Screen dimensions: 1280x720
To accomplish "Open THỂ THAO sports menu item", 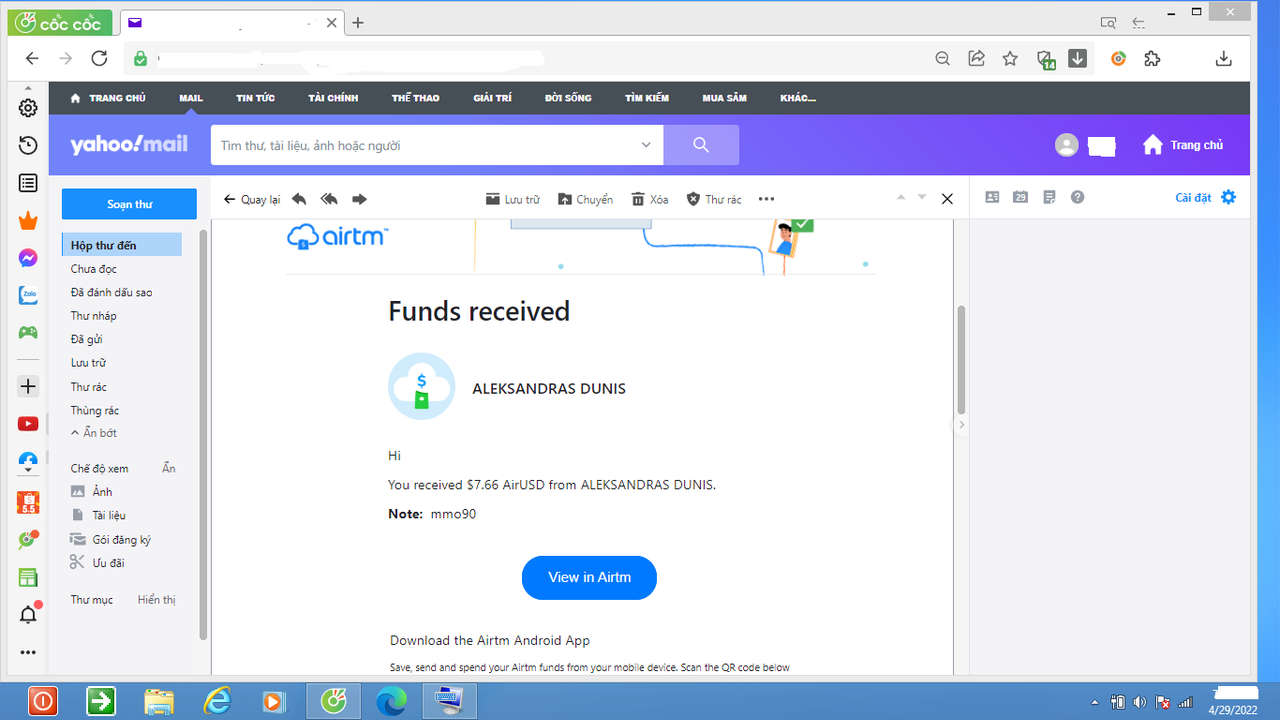I will point(415,98).
